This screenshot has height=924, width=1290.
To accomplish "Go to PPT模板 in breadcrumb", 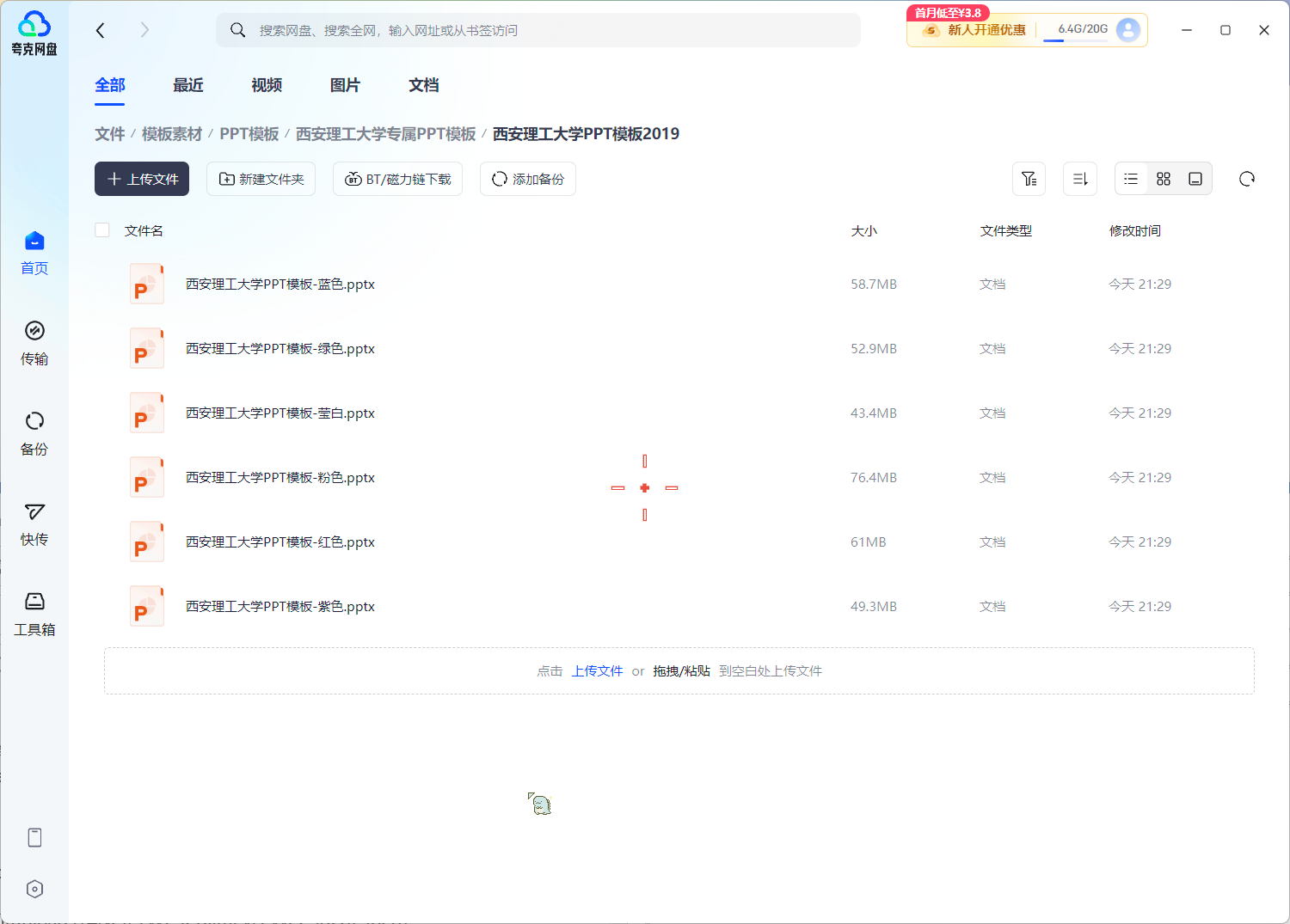I will (x=249, y=134).
